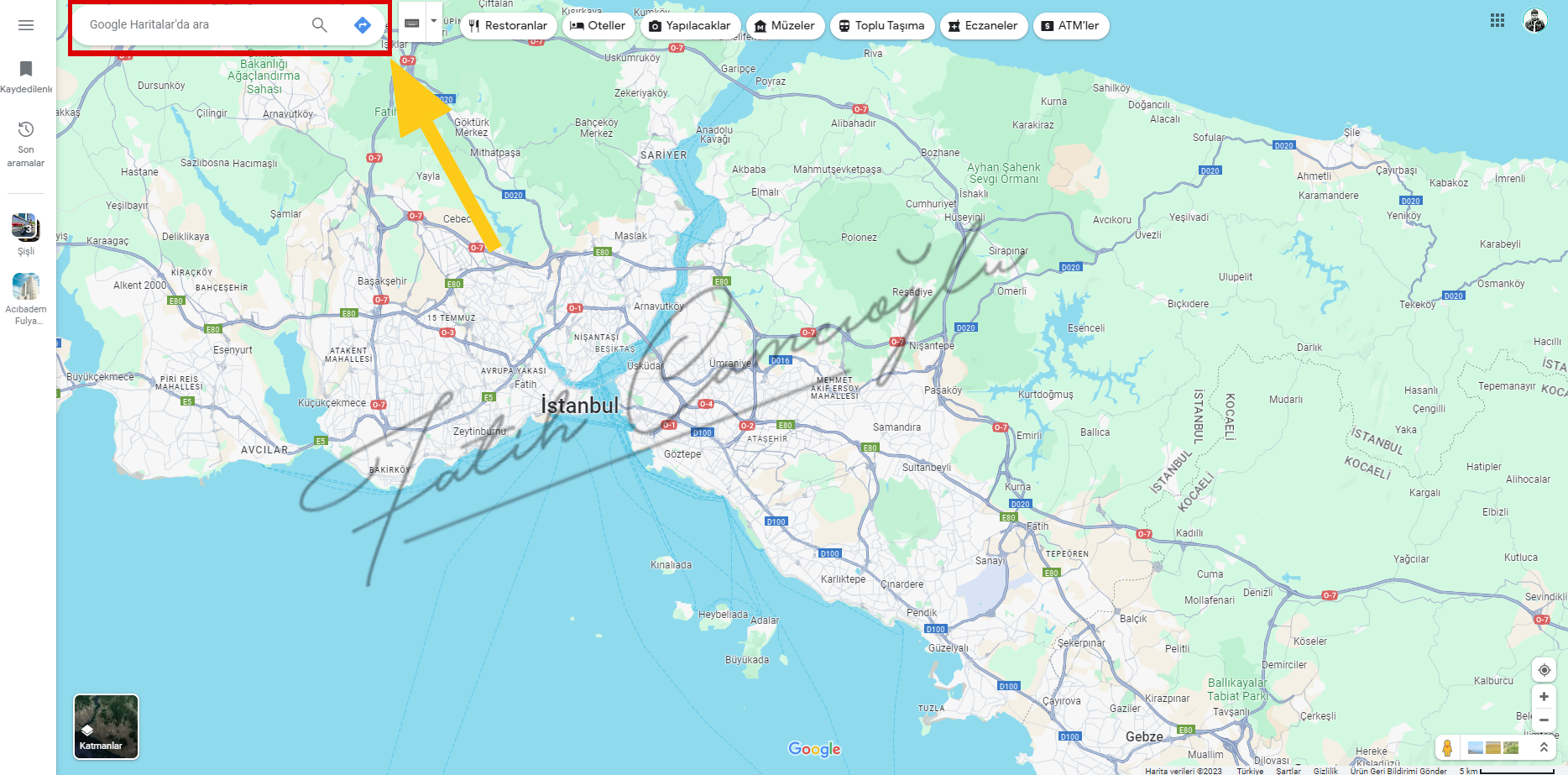
Task: Open the Kaydedilenler saved places
Action: click(x=26, y=76)
